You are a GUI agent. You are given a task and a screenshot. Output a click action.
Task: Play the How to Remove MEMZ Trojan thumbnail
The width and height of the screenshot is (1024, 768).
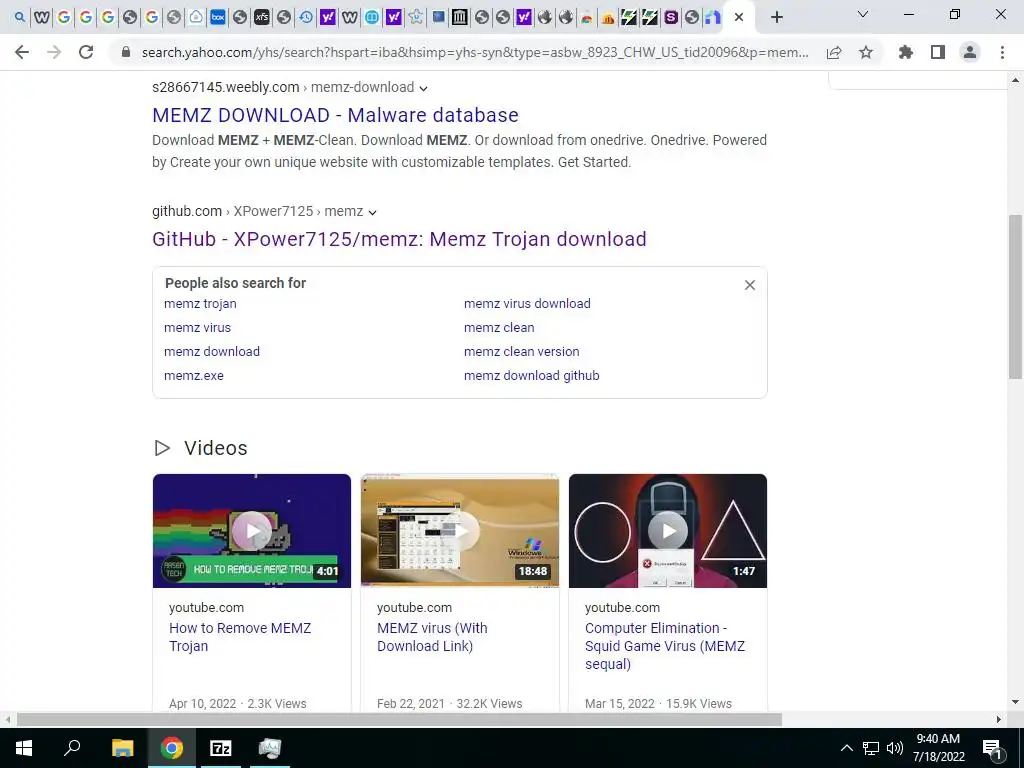coord(251,531)
